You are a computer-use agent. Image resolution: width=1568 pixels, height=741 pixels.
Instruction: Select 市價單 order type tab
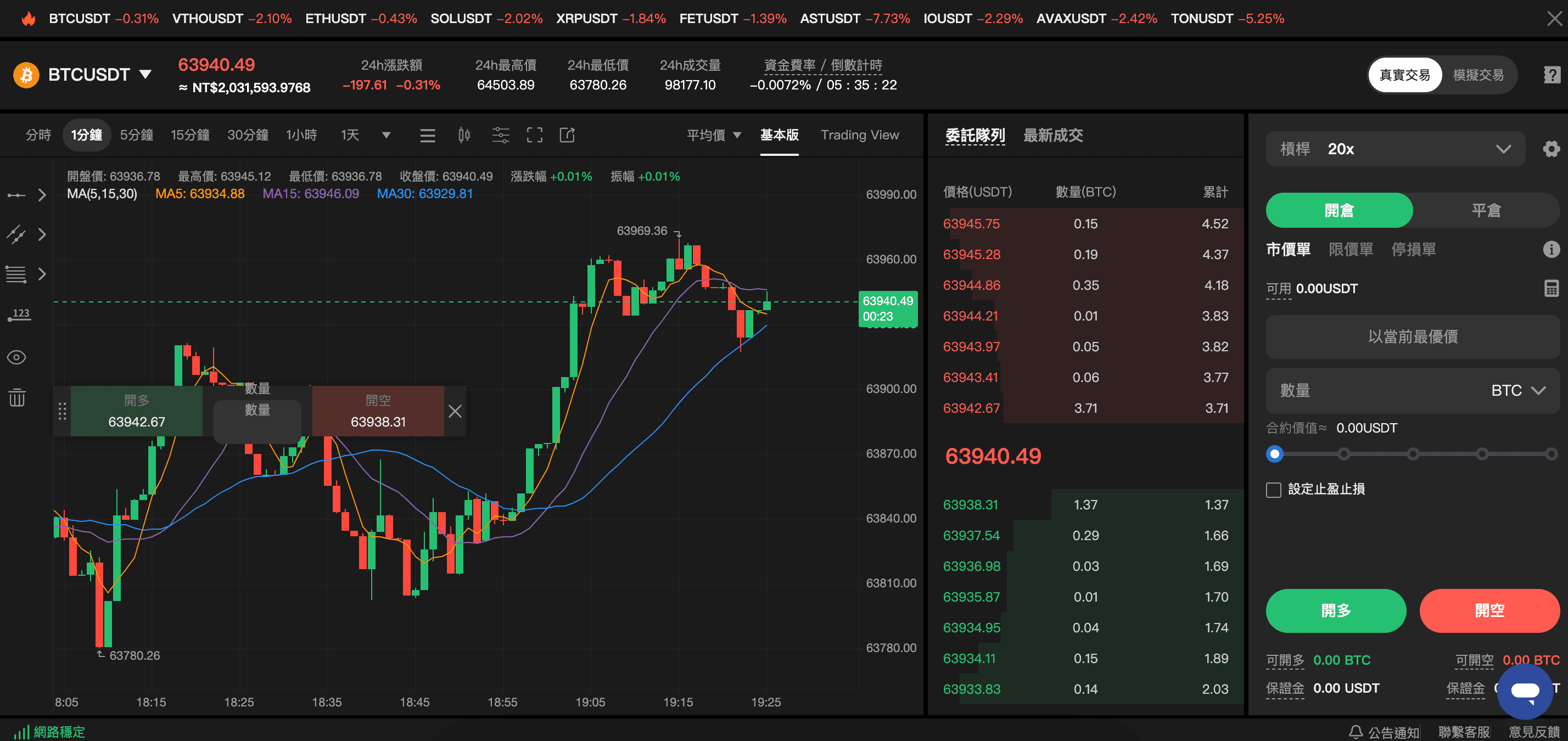click(x=1288, y=249)
